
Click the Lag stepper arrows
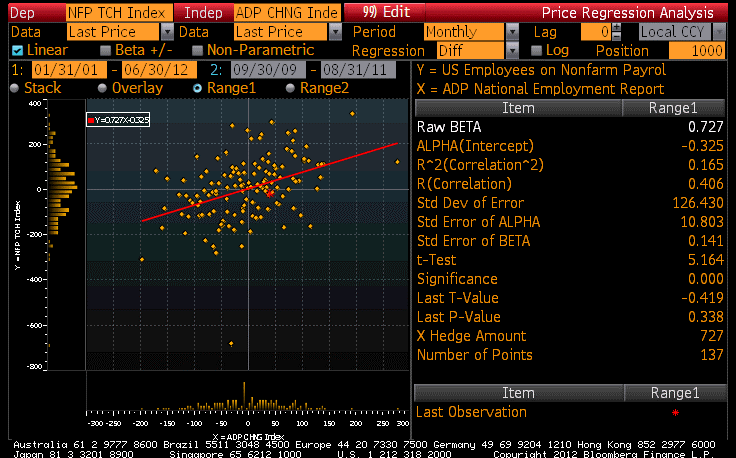pos(616,32)
